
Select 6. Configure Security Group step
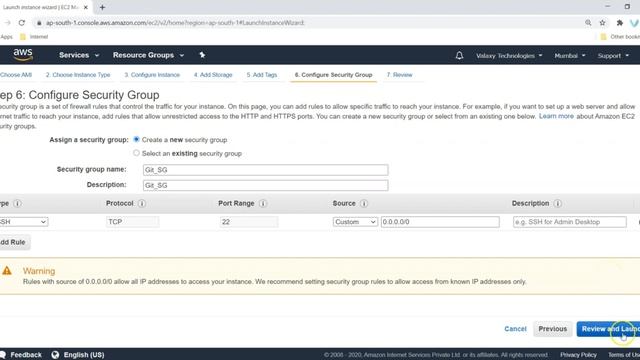coord(333,75)
